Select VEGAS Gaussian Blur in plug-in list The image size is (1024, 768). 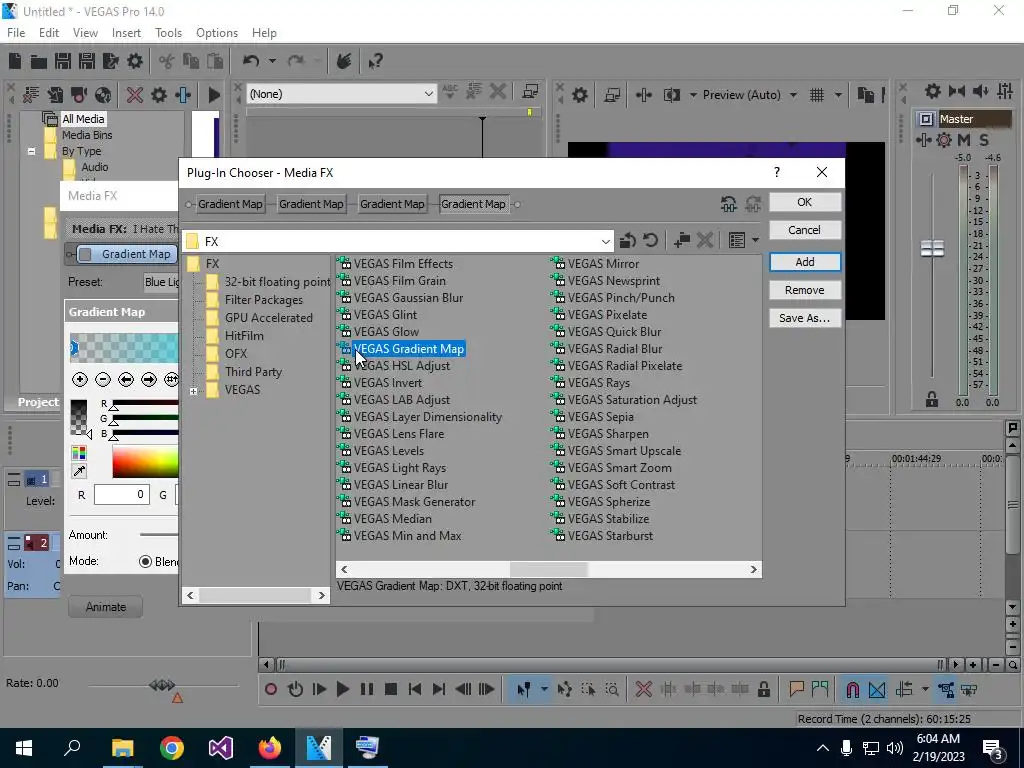click(x=408, y=298)
